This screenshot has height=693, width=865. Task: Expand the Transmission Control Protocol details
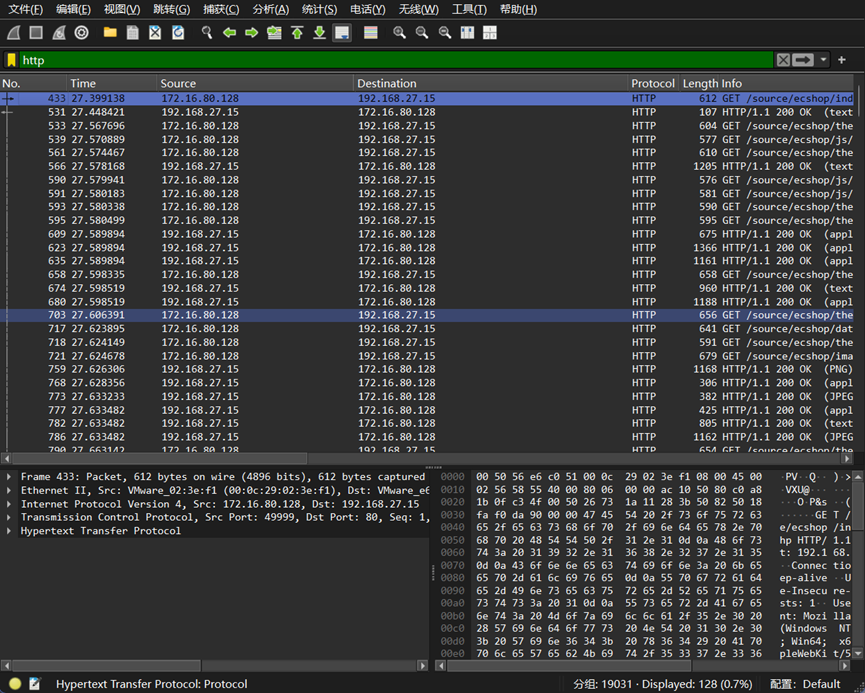coord(8,517)
